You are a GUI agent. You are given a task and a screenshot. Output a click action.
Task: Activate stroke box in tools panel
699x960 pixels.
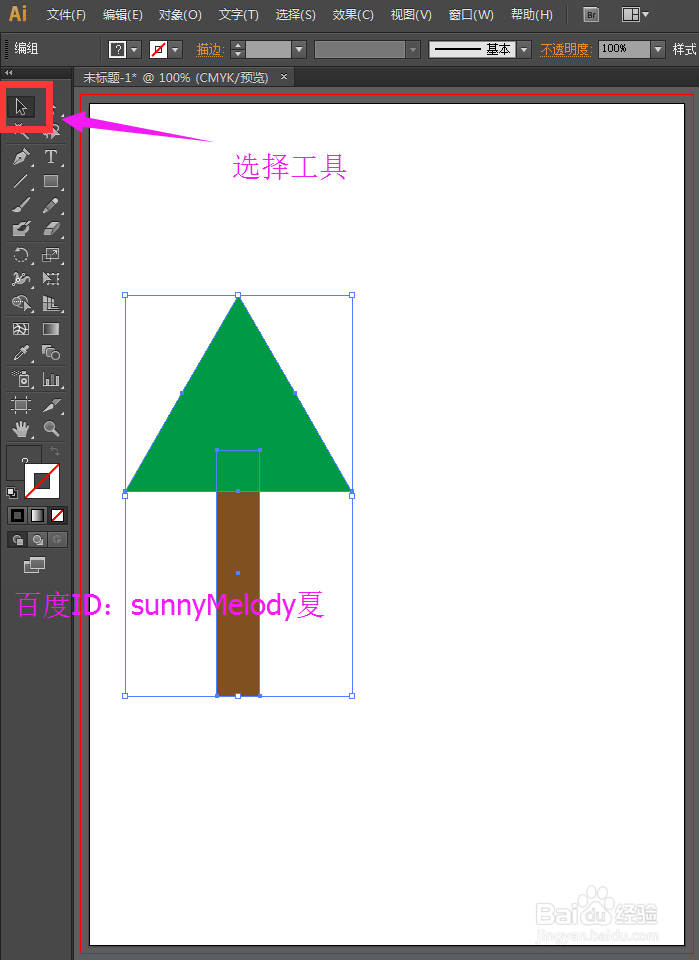(42, 481)
